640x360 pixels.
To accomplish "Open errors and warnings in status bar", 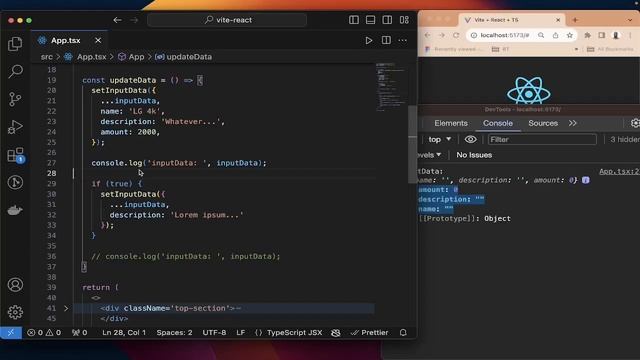I will (44, 333).
